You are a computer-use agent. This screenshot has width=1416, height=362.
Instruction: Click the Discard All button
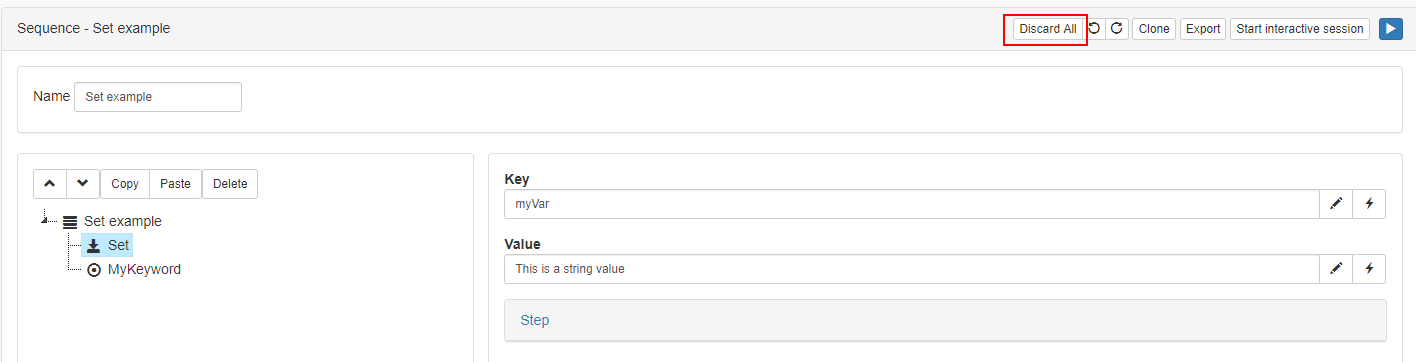1048,29
